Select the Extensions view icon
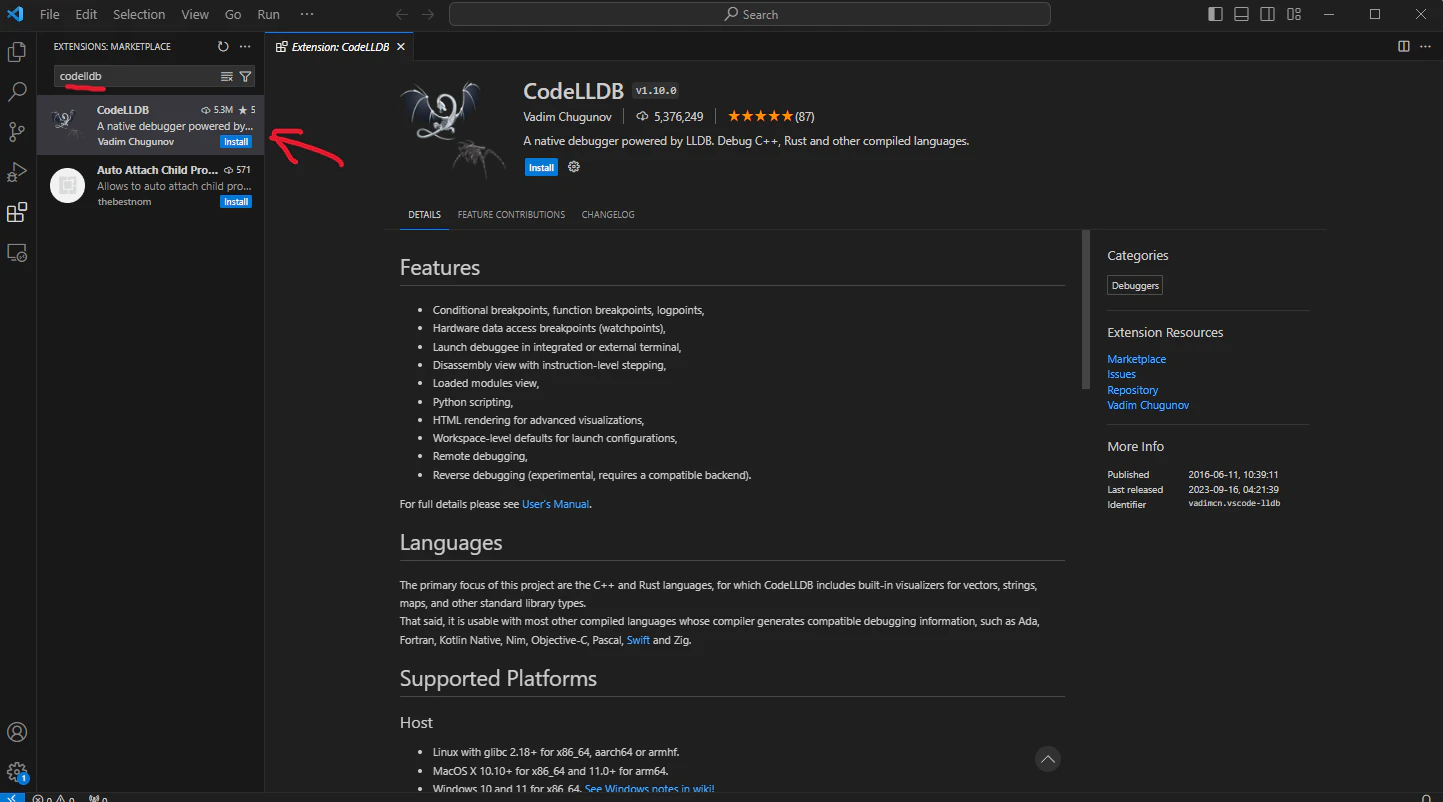 point(17,212)
